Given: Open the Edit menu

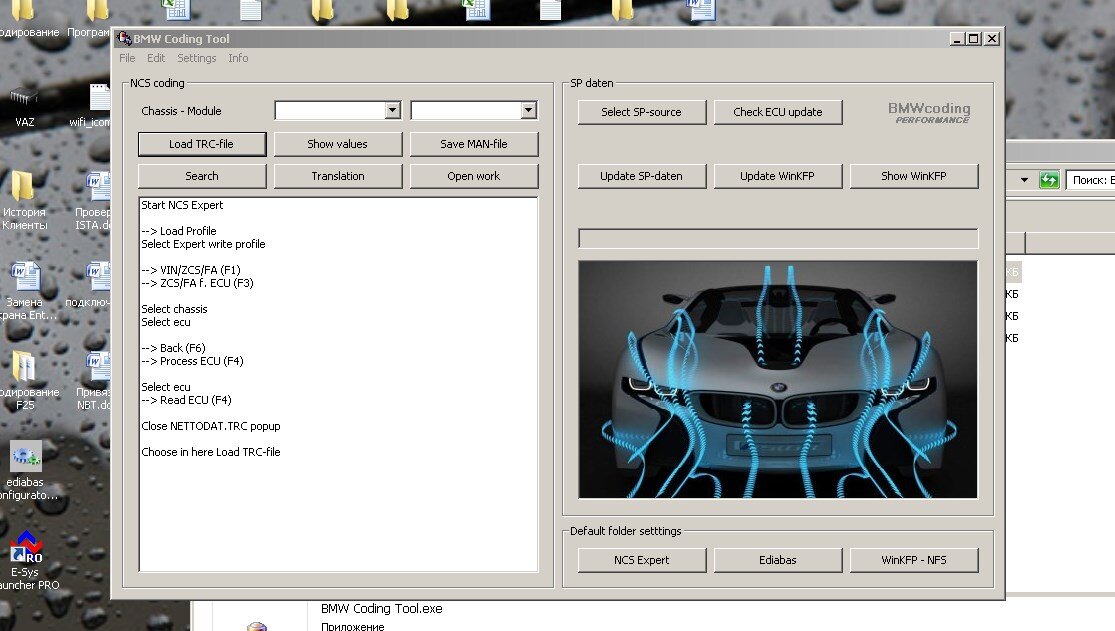Looking at the screenshot, I should [156, 58].
